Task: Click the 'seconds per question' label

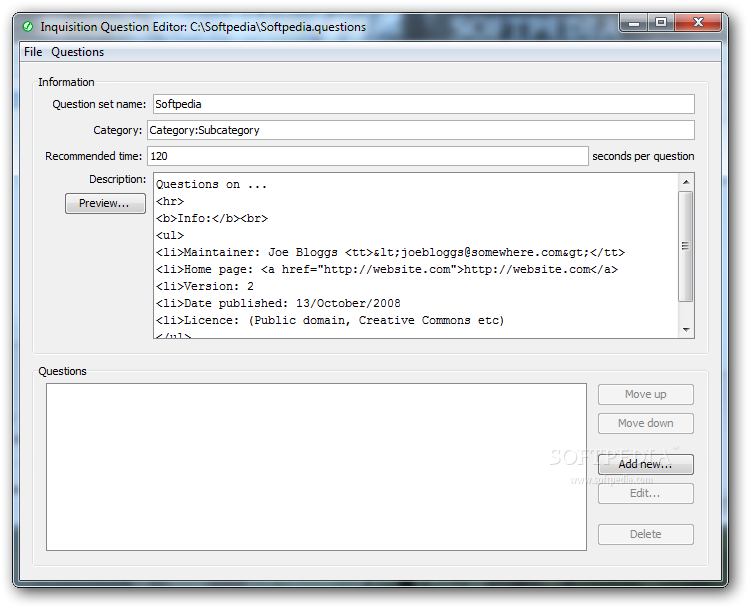Action: (x=643, y=156)
